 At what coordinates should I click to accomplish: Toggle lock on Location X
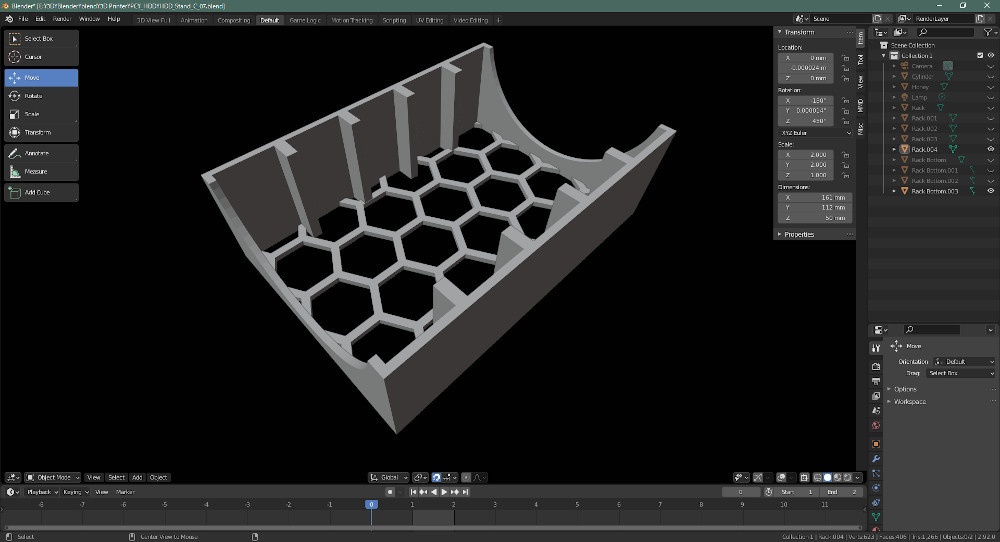845,58
